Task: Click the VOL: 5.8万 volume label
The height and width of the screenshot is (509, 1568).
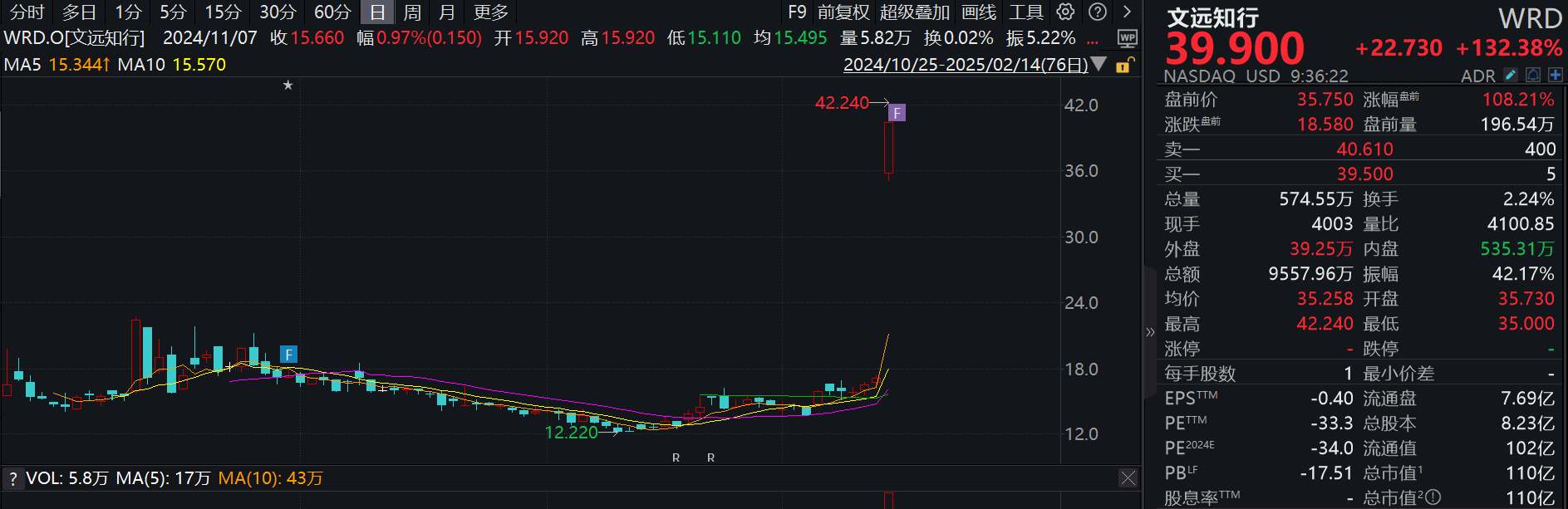Action: [x=67, y=478]
